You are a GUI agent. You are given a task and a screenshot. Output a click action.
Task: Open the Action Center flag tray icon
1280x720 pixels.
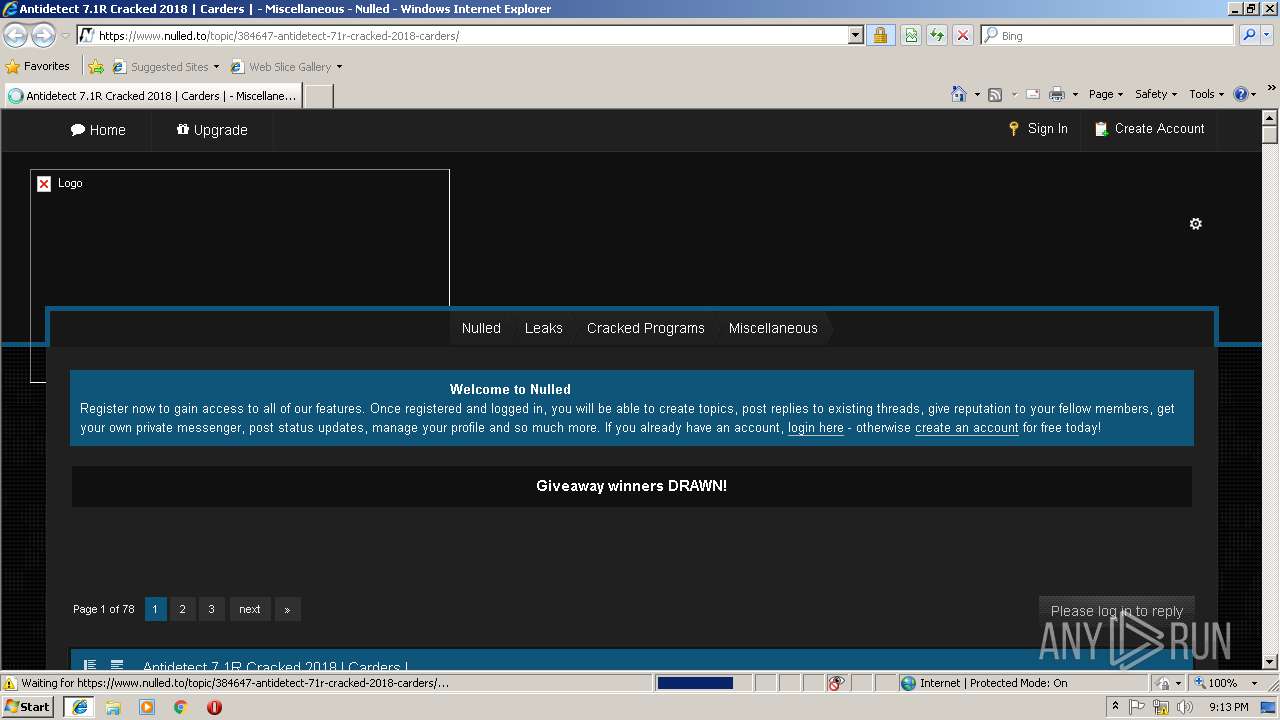1138,707
